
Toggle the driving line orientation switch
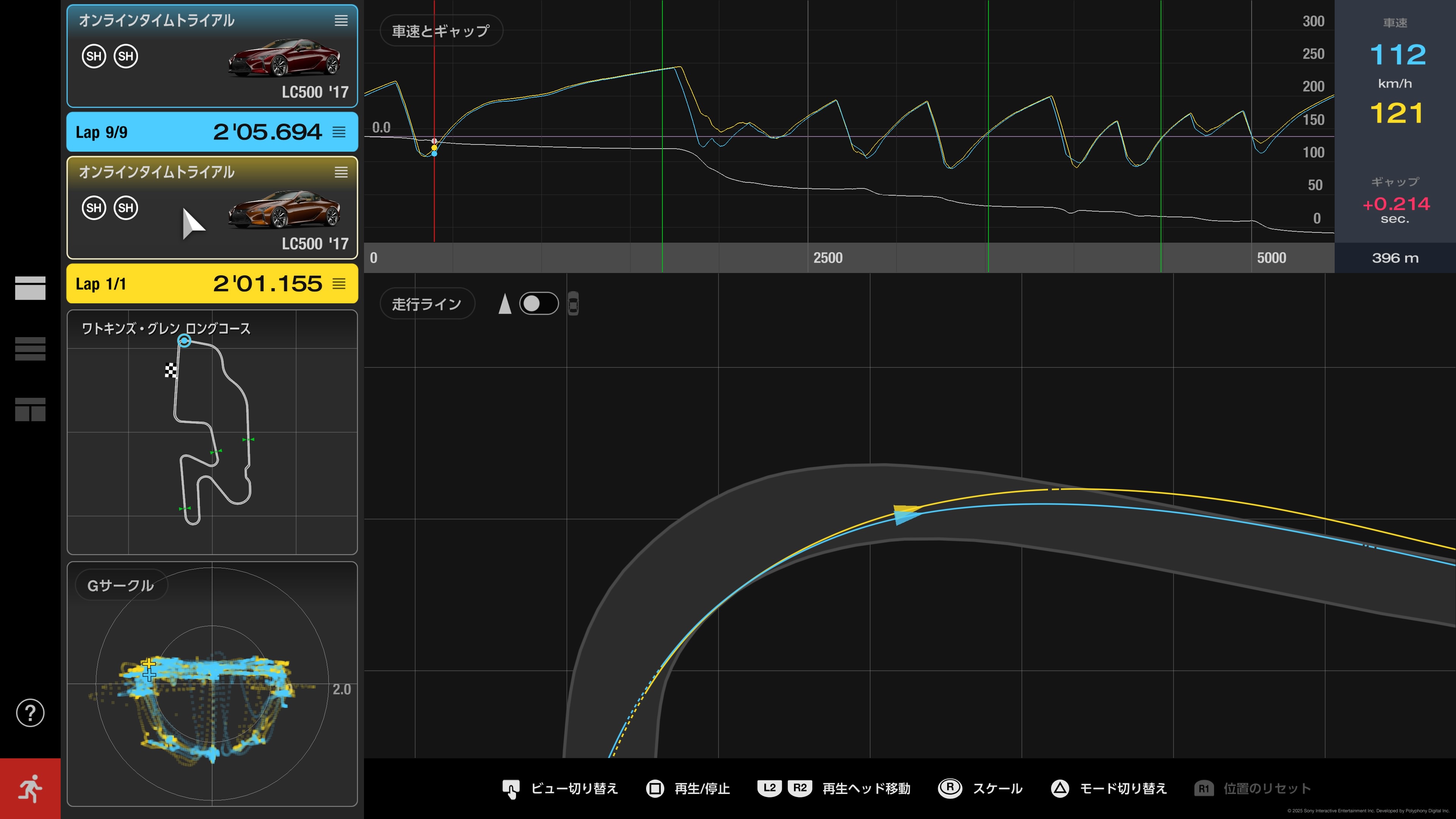coord(539,303)
